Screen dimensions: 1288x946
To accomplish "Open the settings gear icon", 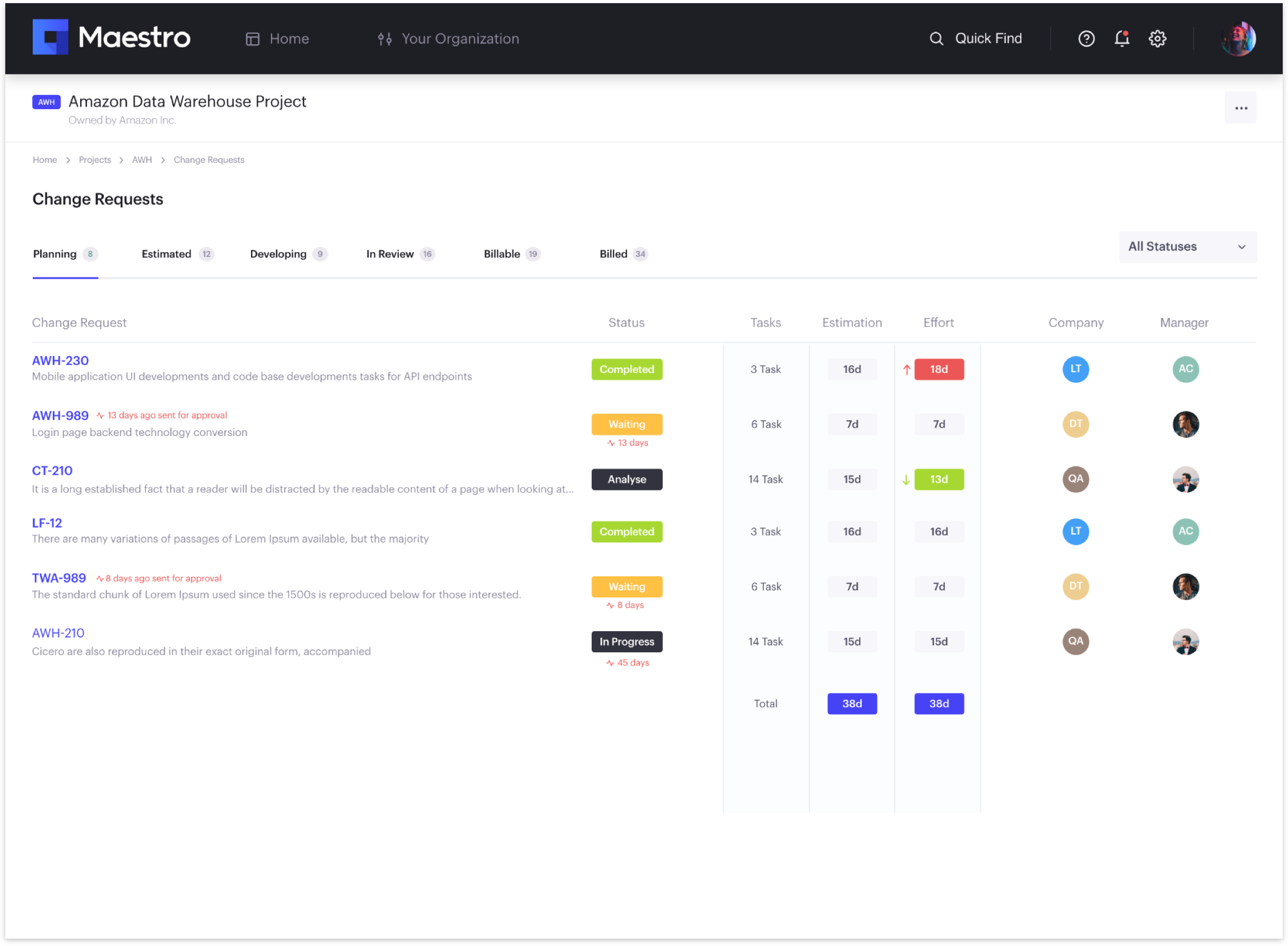I will 1157,39.
